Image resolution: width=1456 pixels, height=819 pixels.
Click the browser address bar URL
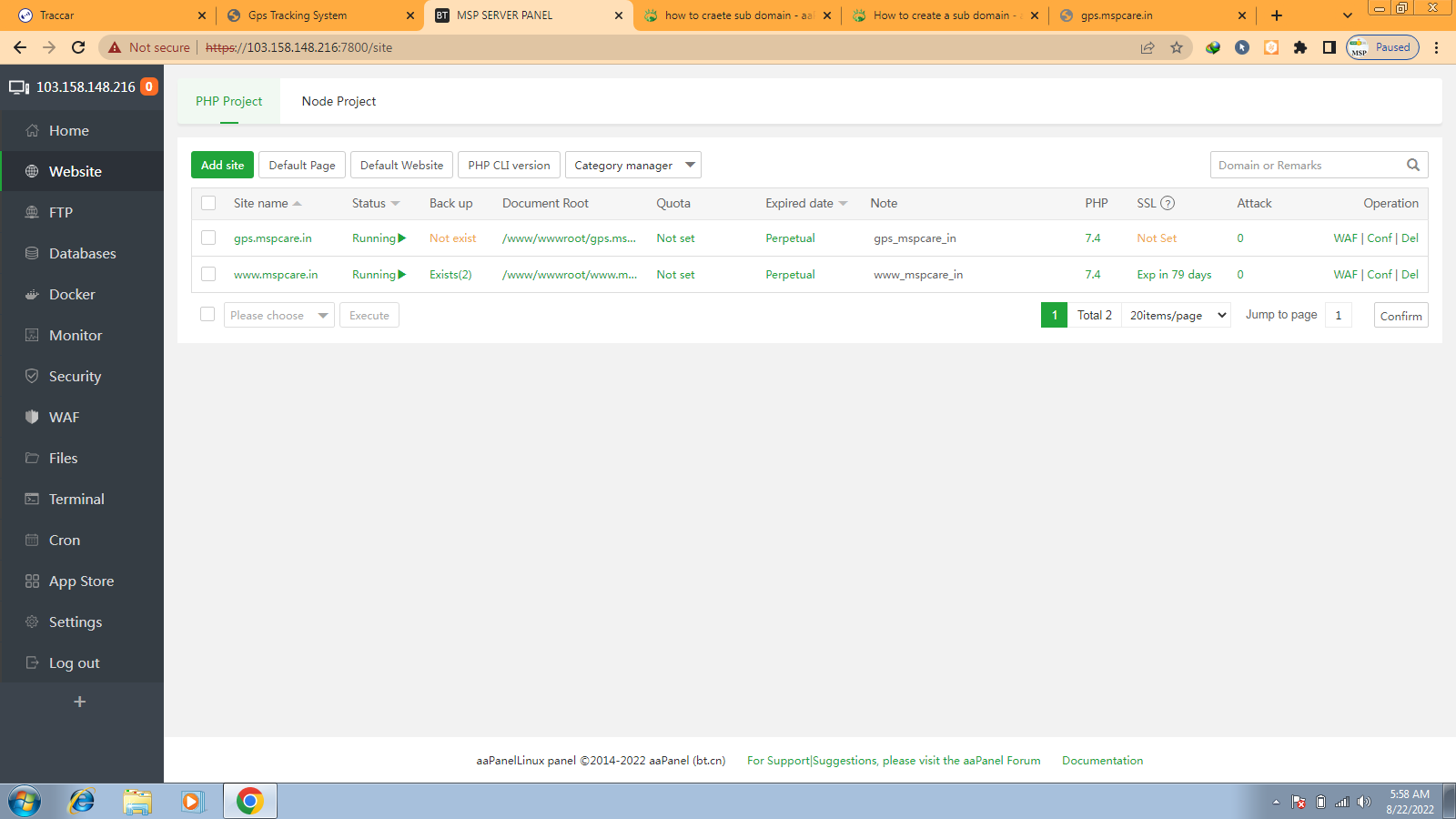click(298, 47)
